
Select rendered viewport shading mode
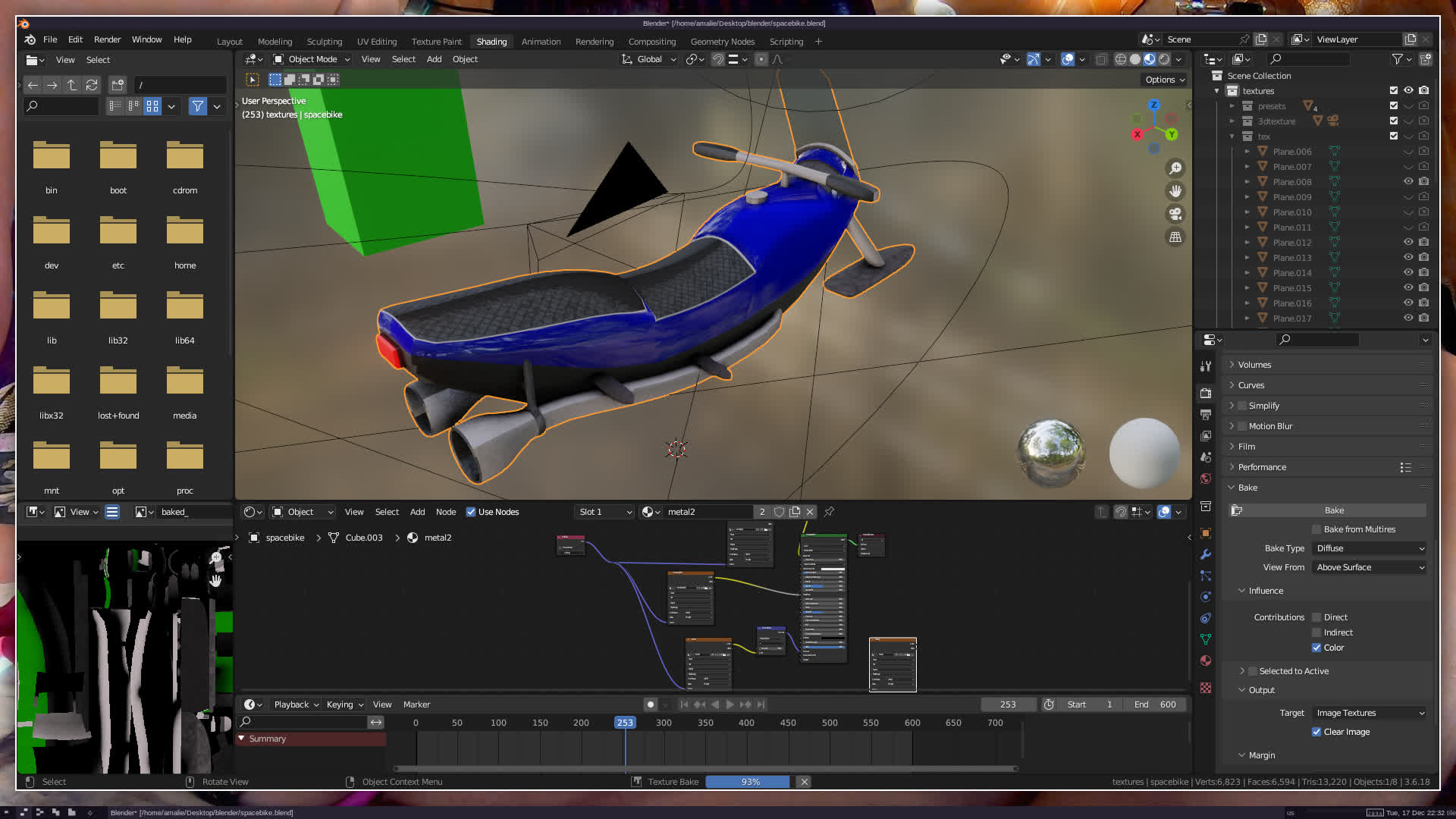pyautogui.click(x=1164, y=59)
